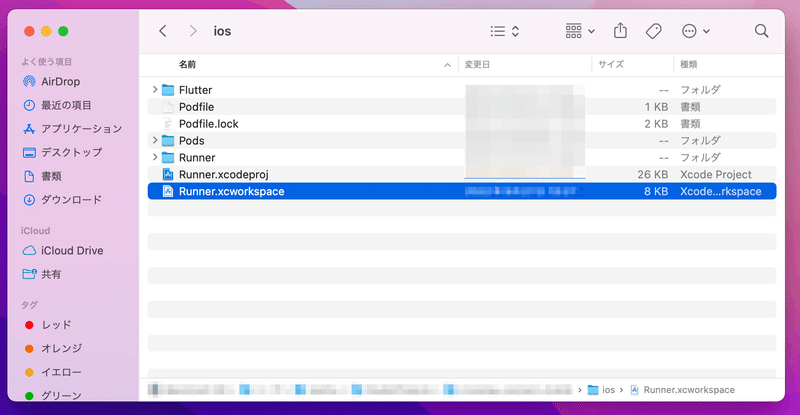Viewport: 800px width, 415px height.
Task: Zoom the window with green button
Action: [x=63, y=31]
